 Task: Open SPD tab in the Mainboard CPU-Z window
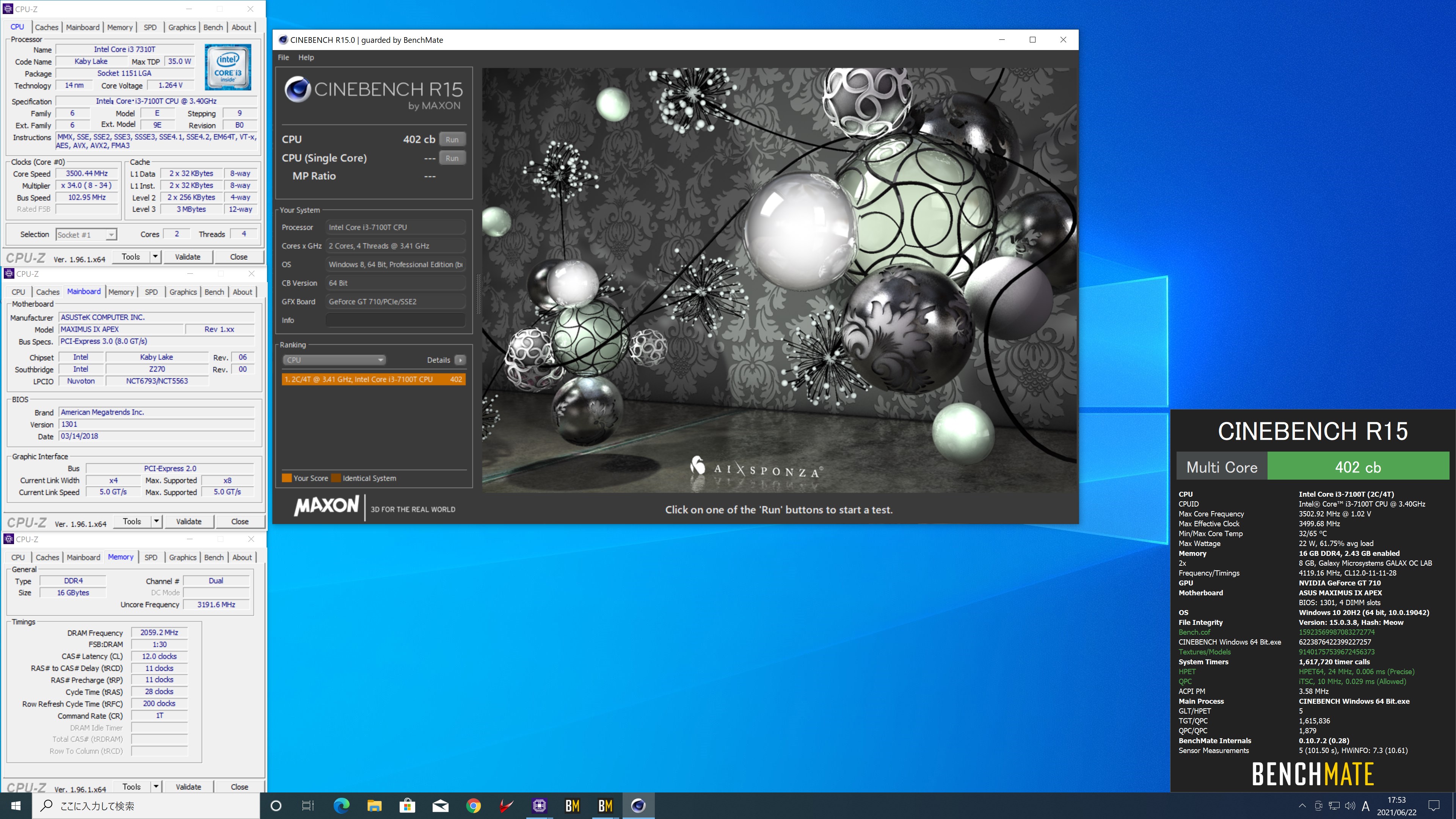[x=151, y=292]
